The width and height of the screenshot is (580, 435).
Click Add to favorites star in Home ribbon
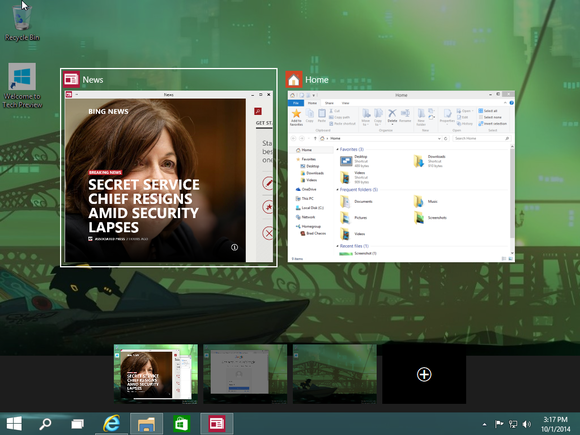point(296,114)
